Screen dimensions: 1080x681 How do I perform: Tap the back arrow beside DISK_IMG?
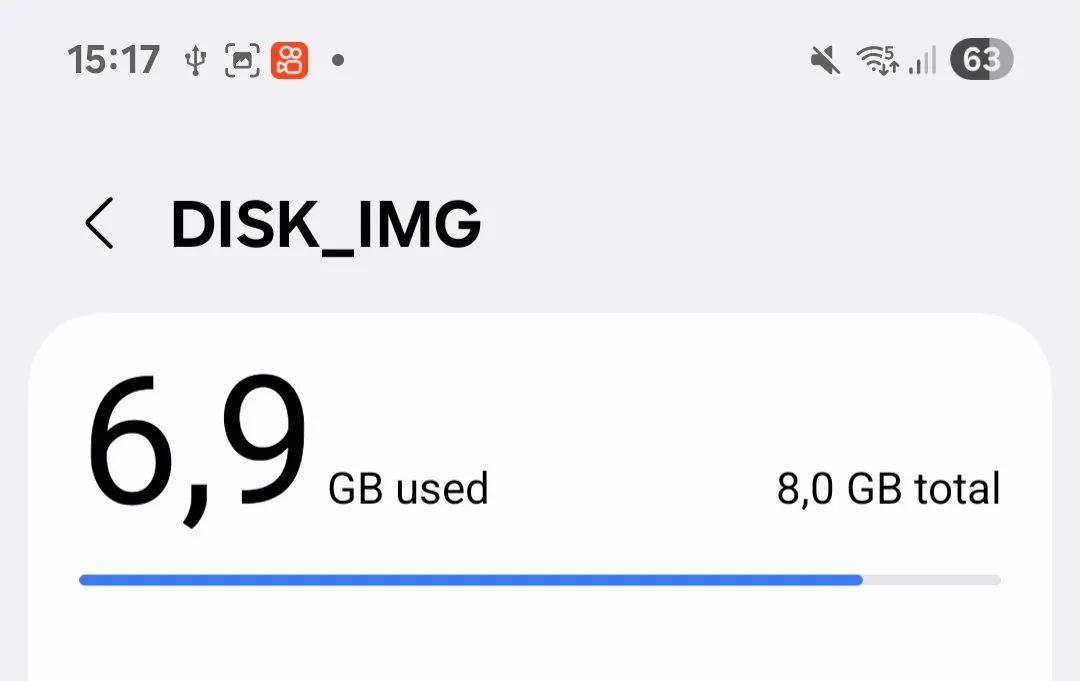click(x=99, y=222)
